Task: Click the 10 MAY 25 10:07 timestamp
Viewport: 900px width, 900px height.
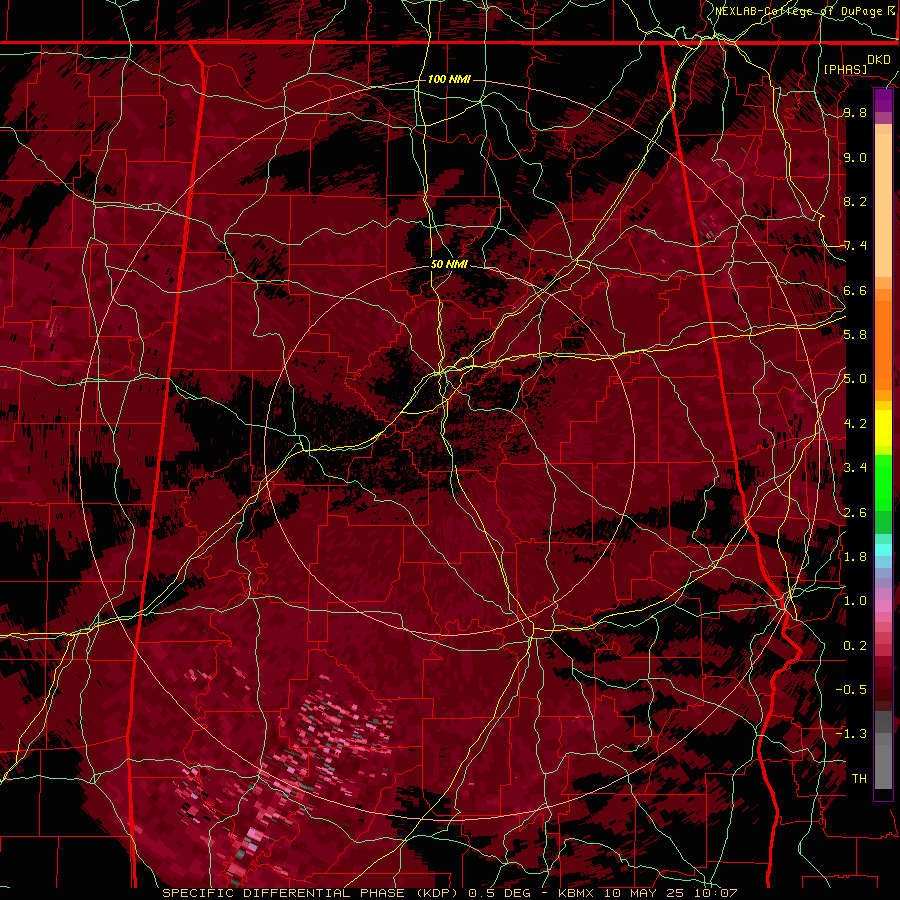Action: pos(670,893)
